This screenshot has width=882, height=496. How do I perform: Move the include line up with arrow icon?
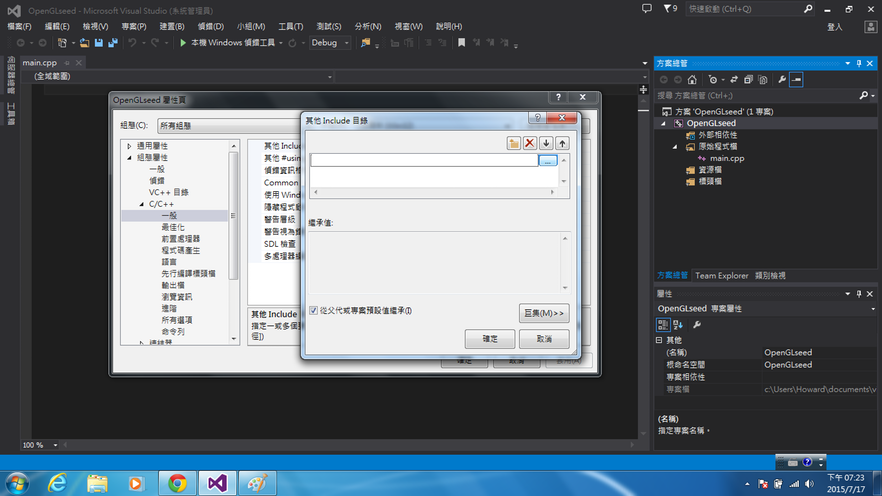click(562, 143)
